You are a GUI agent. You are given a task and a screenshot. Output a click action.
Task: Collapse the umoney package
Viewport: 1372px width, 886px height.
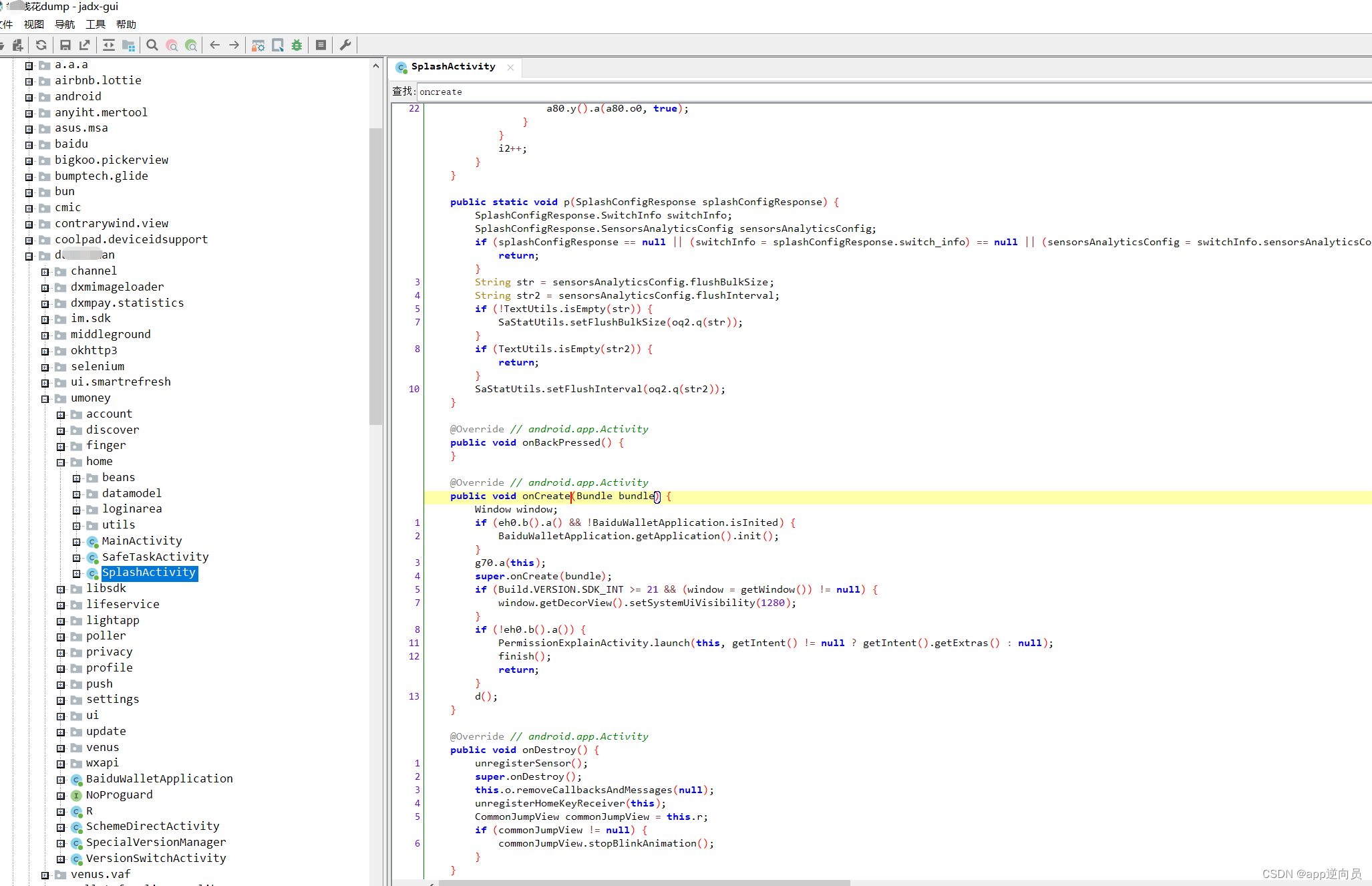pyautogui.click(x=45, y=399)
